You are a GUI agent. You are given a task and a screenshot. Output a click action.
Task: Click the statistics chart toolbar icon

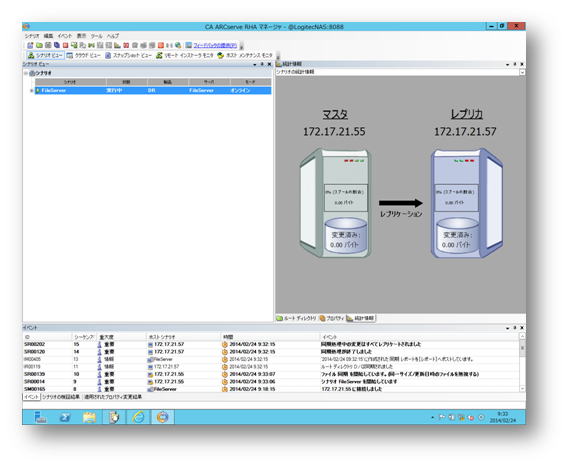(117, 45)
